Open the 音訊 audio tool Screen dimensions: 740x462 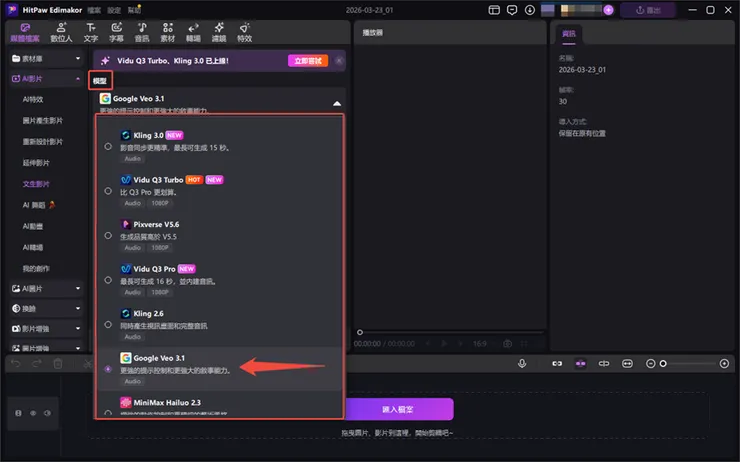tap(142, 32)
